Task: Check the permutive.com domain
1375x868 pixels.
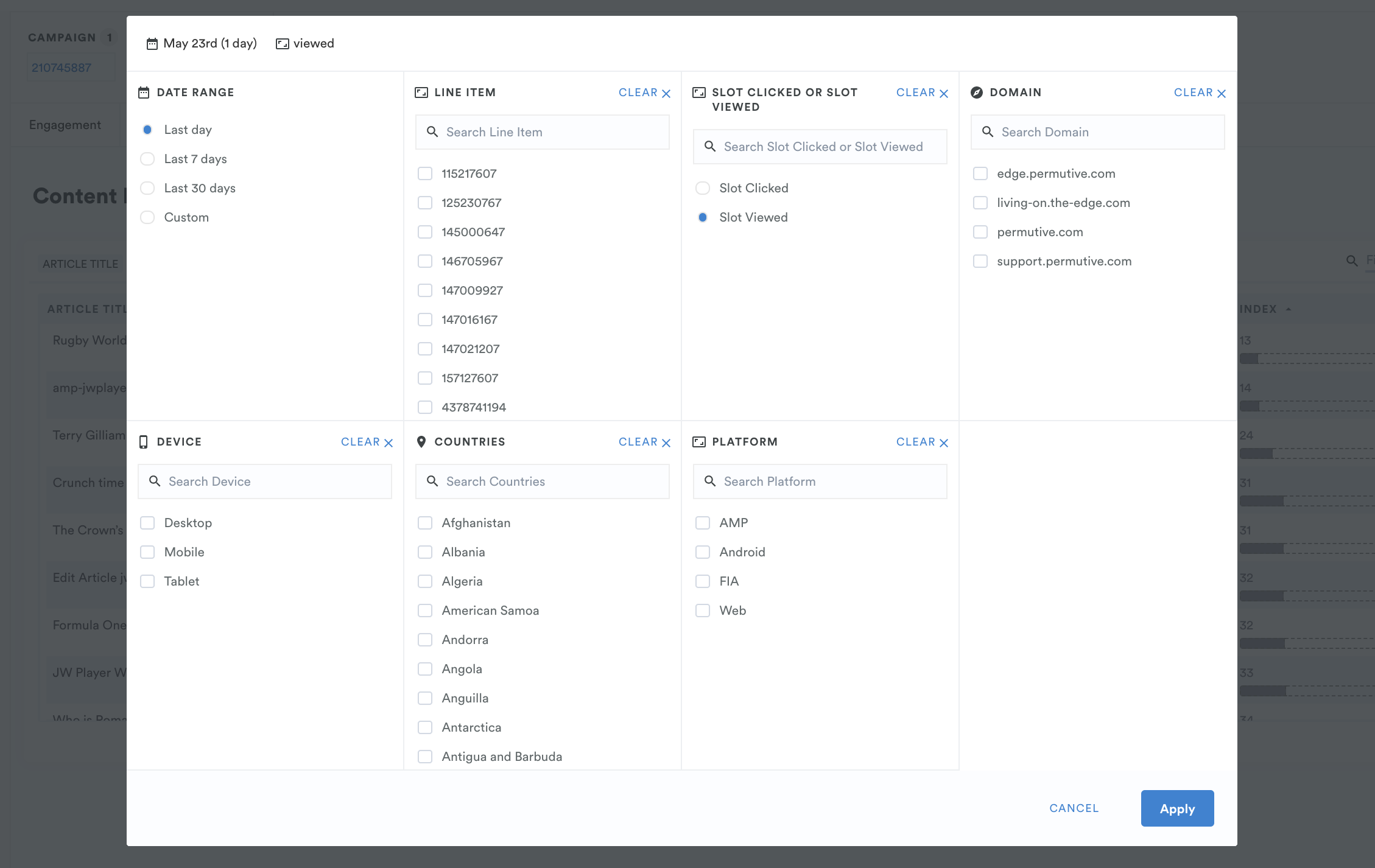Action: 980,232
